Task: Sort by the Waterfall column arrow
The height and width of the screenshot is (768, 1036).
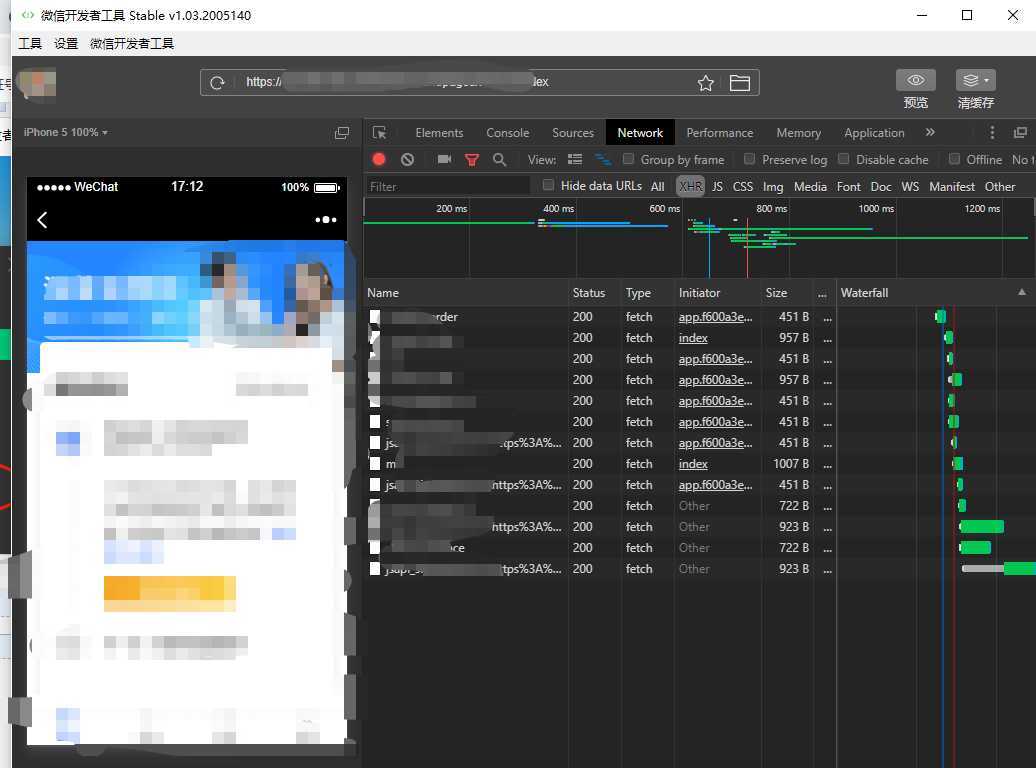Action: [1021, 292]
